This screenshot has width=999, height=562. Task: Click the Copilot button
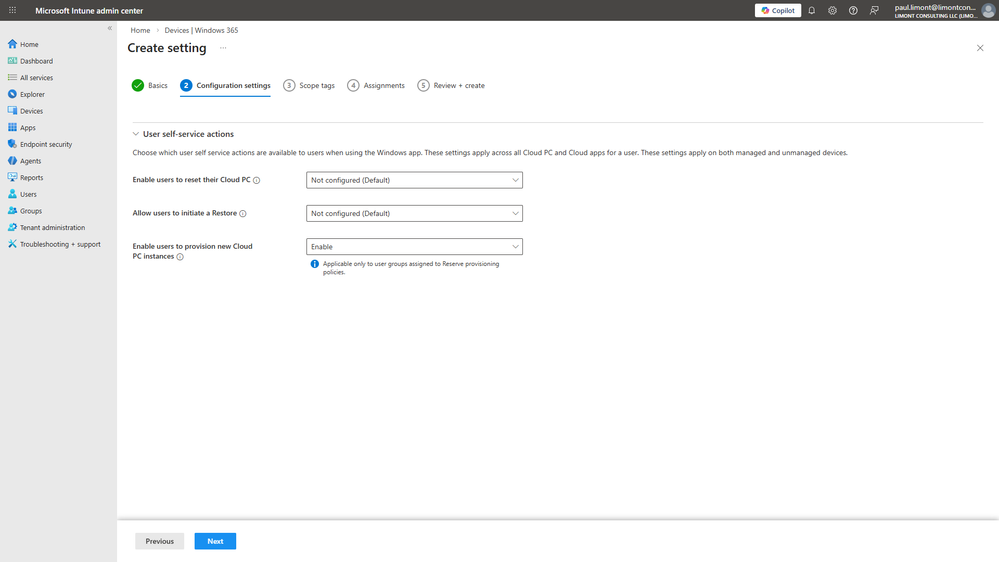(x=778, y=10)
